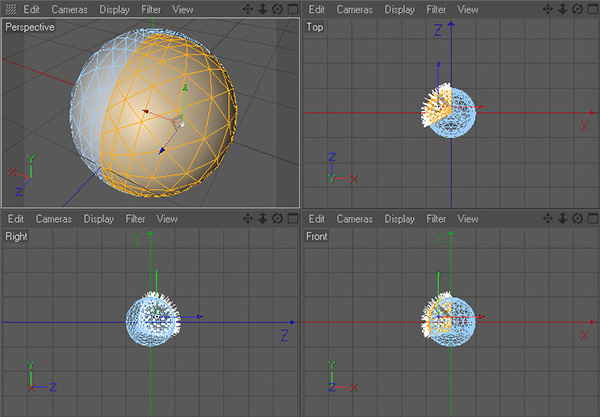Toggle maximize icon of the Perspective viewport
Screen dimensions: 600x417
[293, 9]
